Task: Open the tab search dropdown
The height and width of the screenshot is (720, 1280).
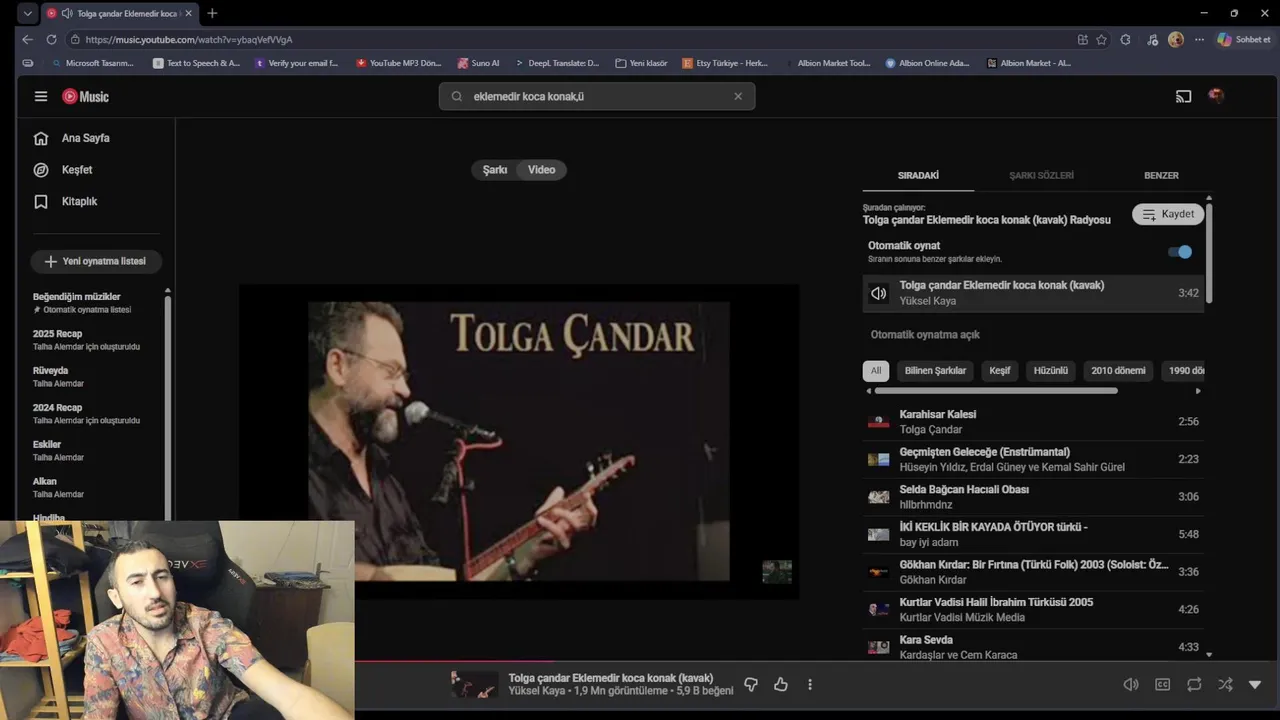Action: pos(27,13)
